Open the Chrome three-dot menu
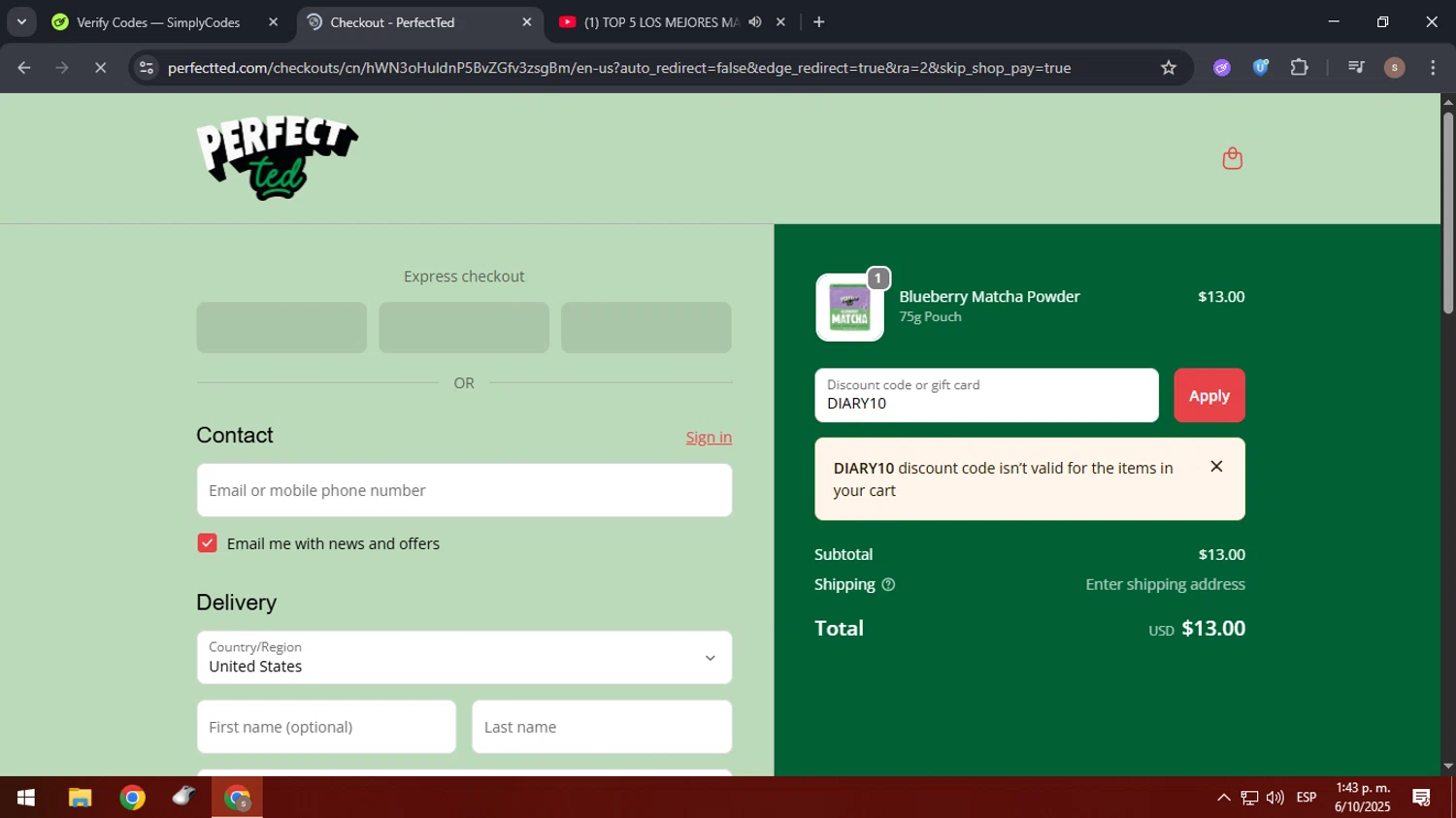 (x=1433, y=68)
